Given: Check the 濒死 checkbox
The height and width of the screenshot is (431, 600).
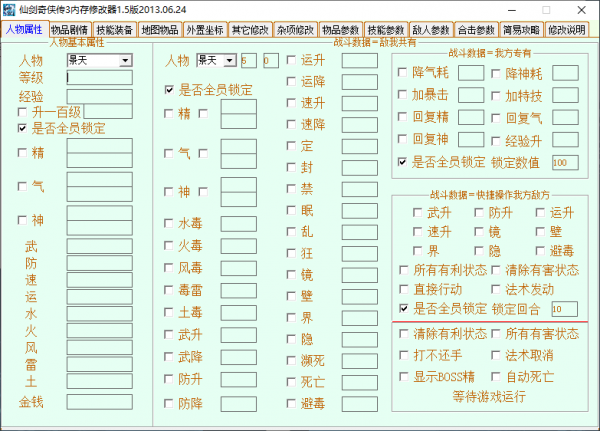Looking at the screenshot, I should (291, 361).
